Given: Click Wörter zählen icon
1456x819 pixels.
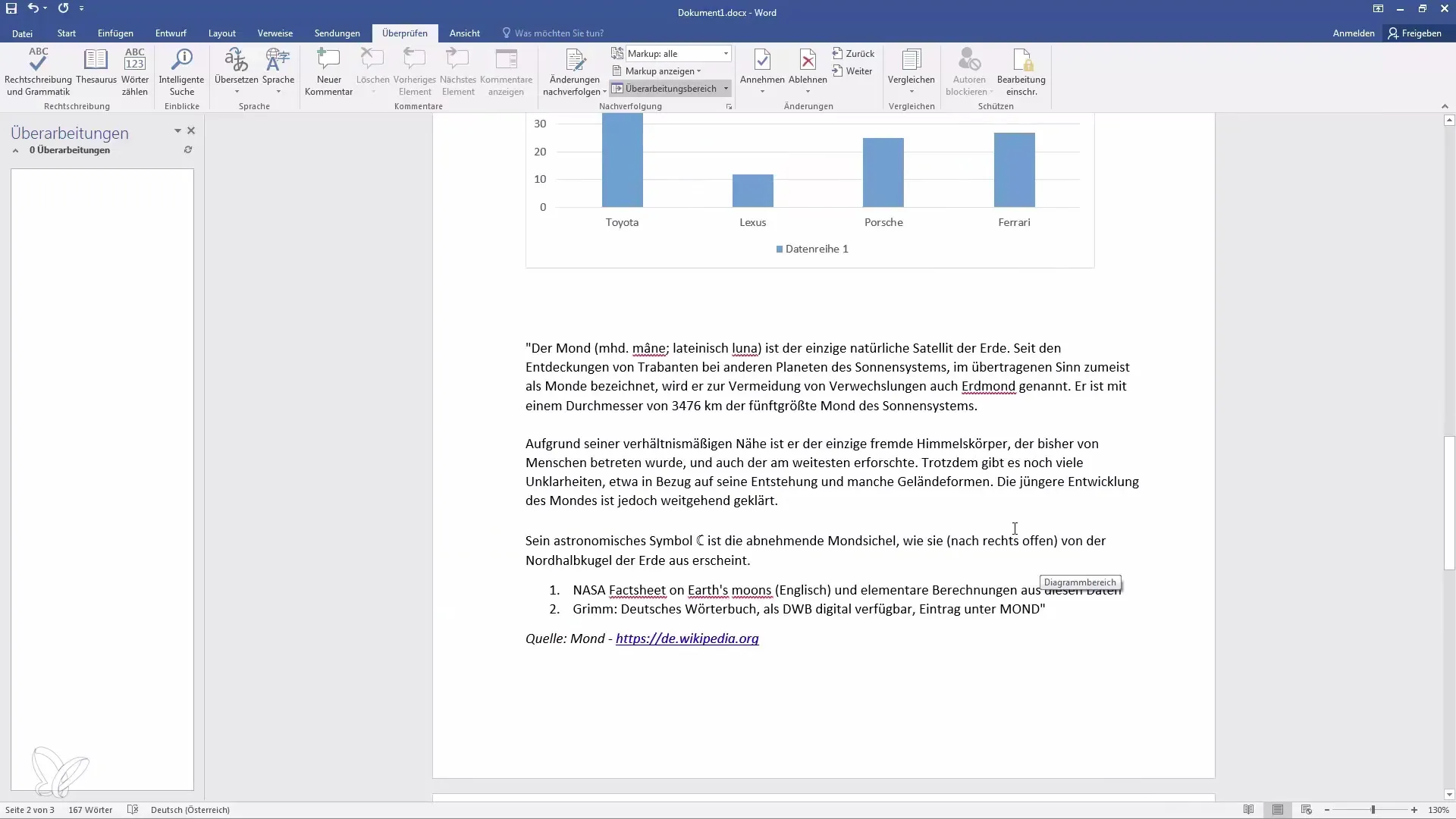Looking at the screenshot, I should tap(135, 72).
